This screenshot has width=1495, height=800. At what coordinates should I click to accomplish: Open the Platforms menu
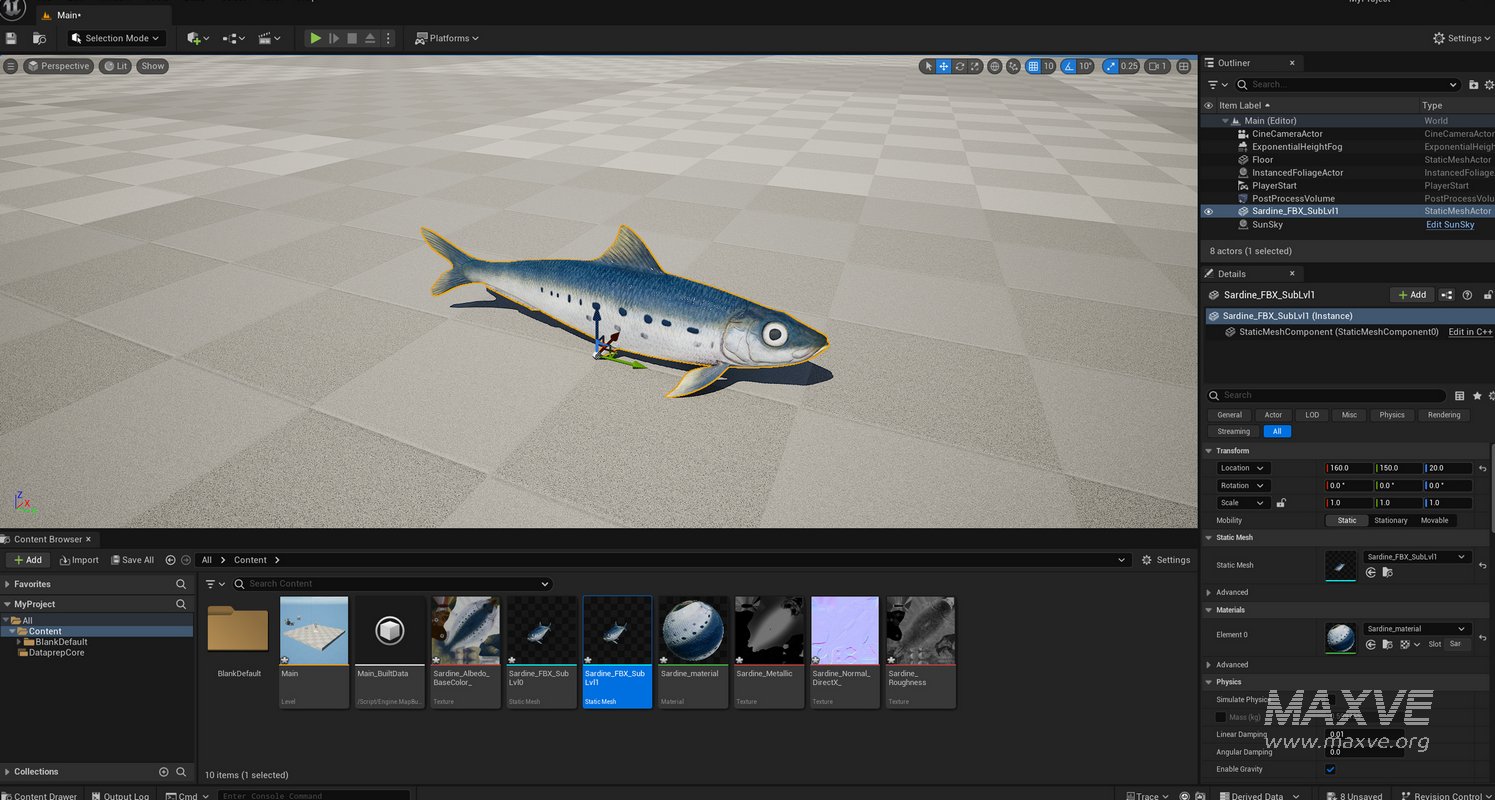tap(446, 38)
